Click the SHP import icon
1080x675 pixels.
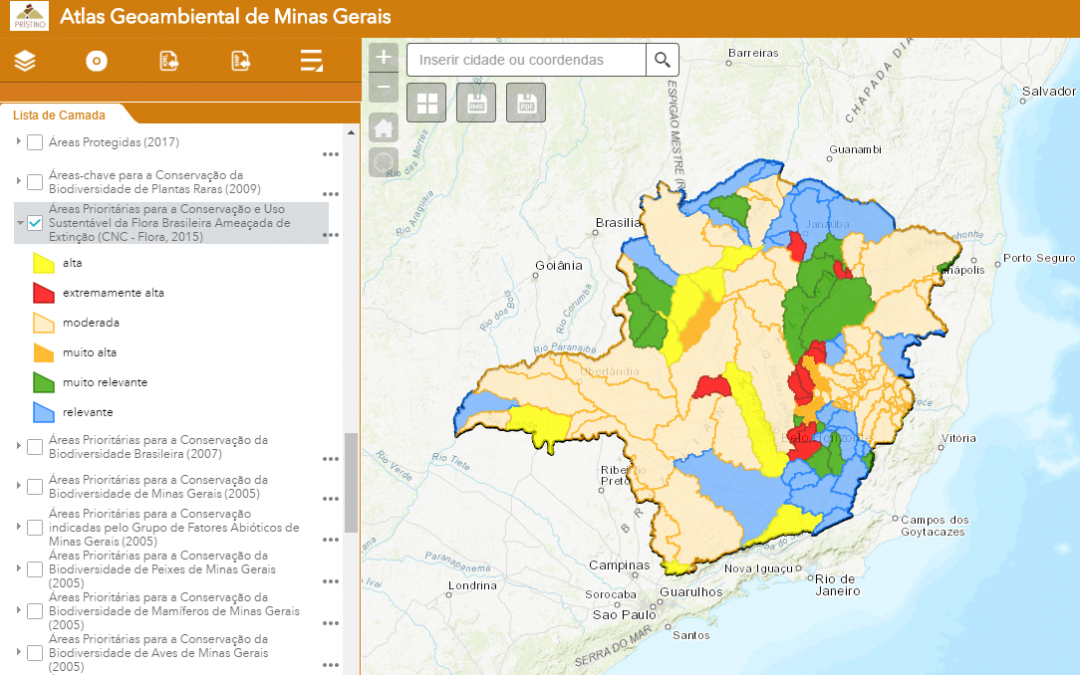tap(240, 61)
